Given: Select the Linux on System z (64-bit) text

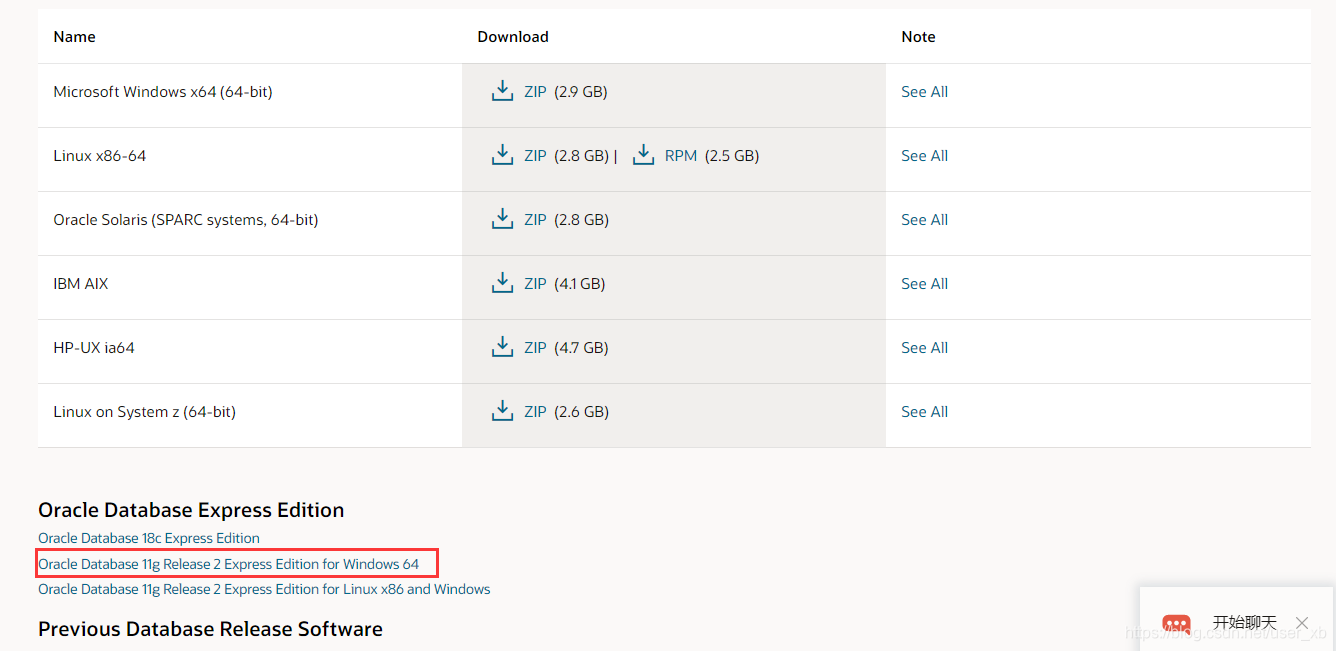Looking at the screenshot, I should click(x=145, y=412).
